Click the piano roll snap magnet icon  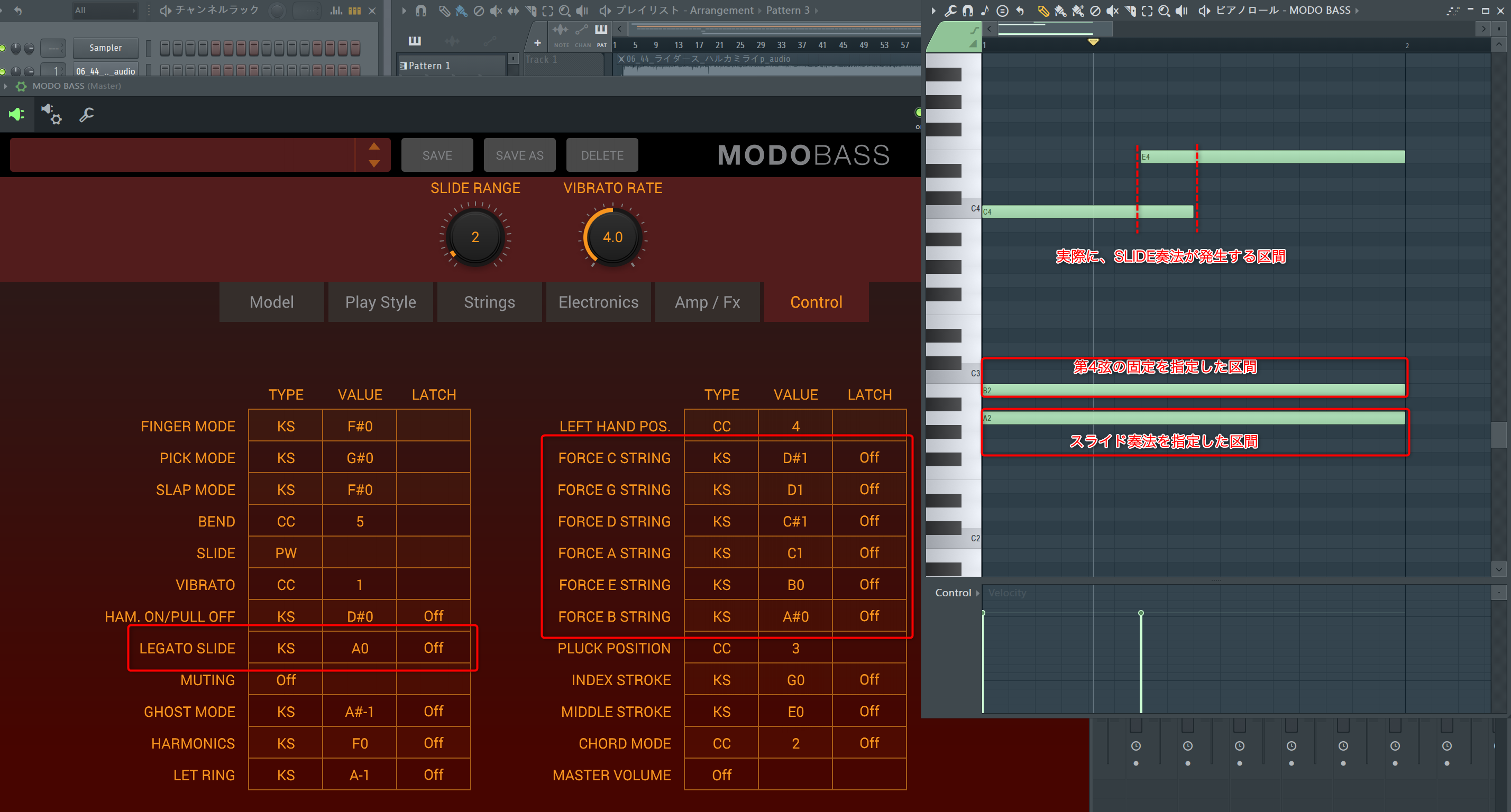tap(968, 11)
